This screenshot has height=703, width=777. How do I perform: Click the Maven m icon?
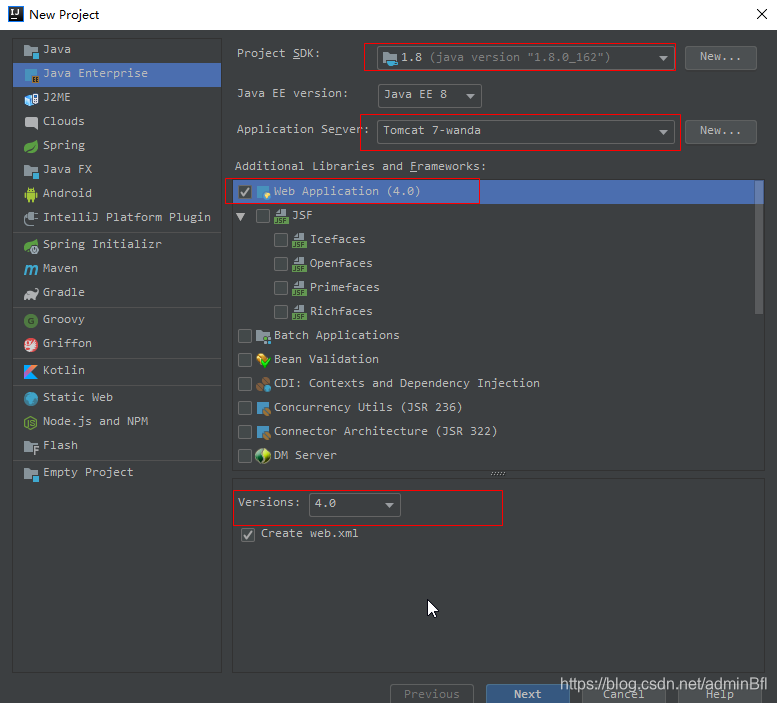tap(31, 269)
